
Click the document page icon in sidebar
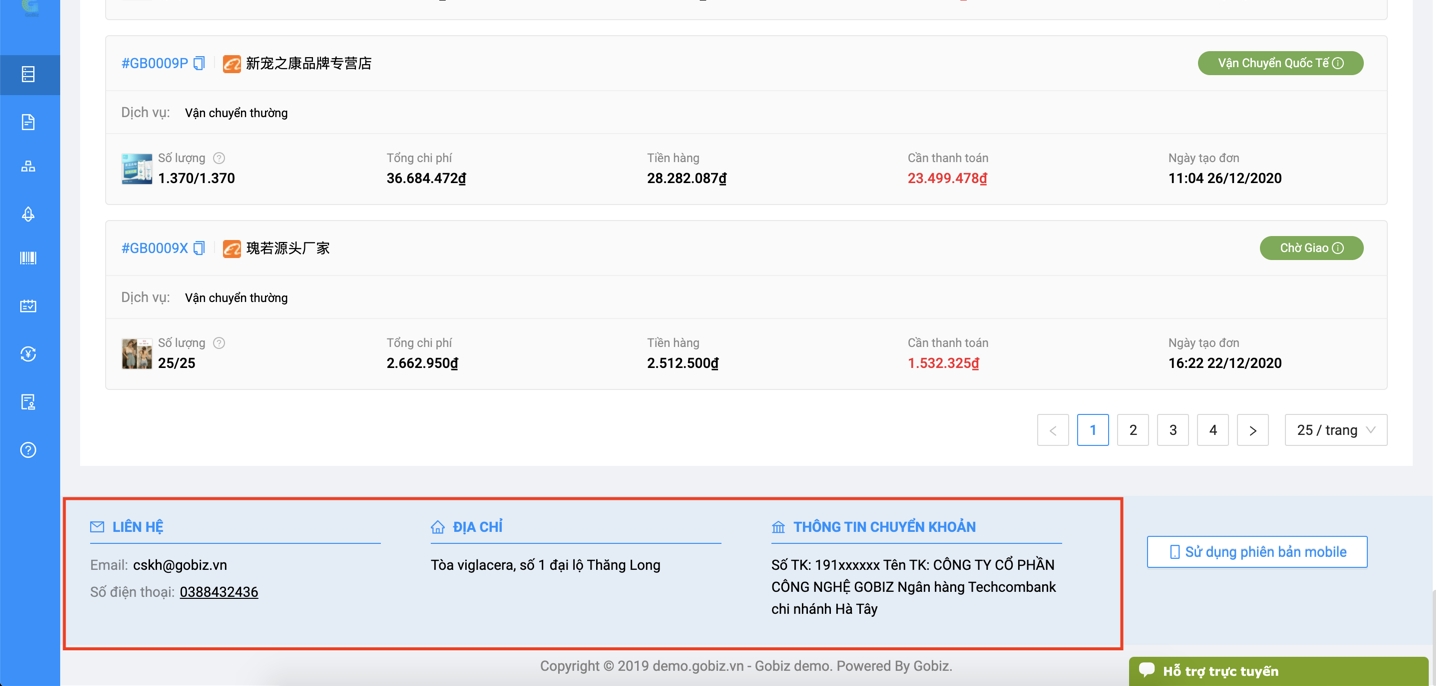pos(28,122)
